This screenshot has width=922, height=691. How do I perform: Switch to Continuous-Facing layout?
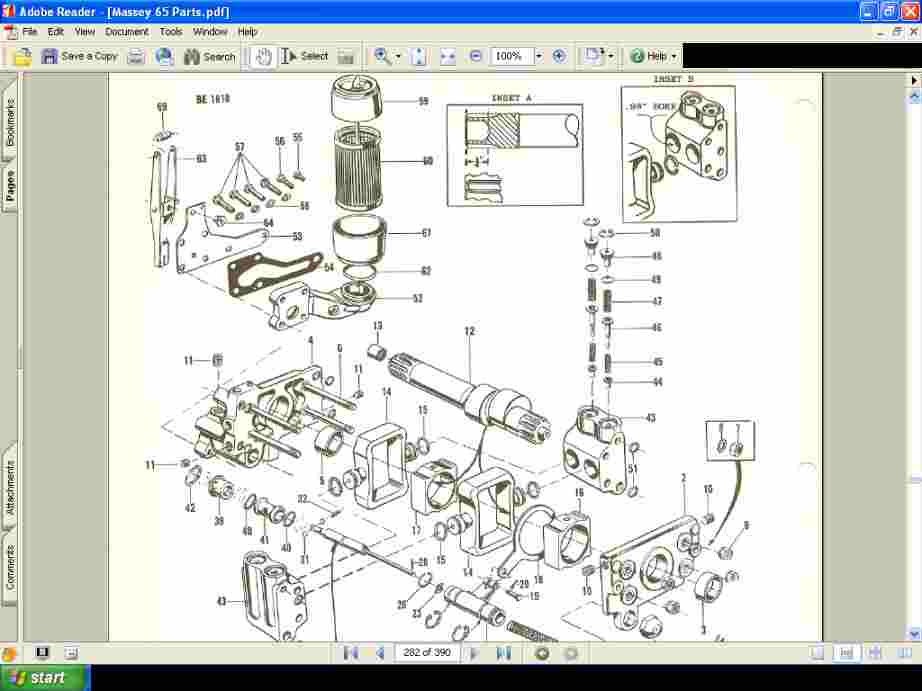(x=876, y=653)
